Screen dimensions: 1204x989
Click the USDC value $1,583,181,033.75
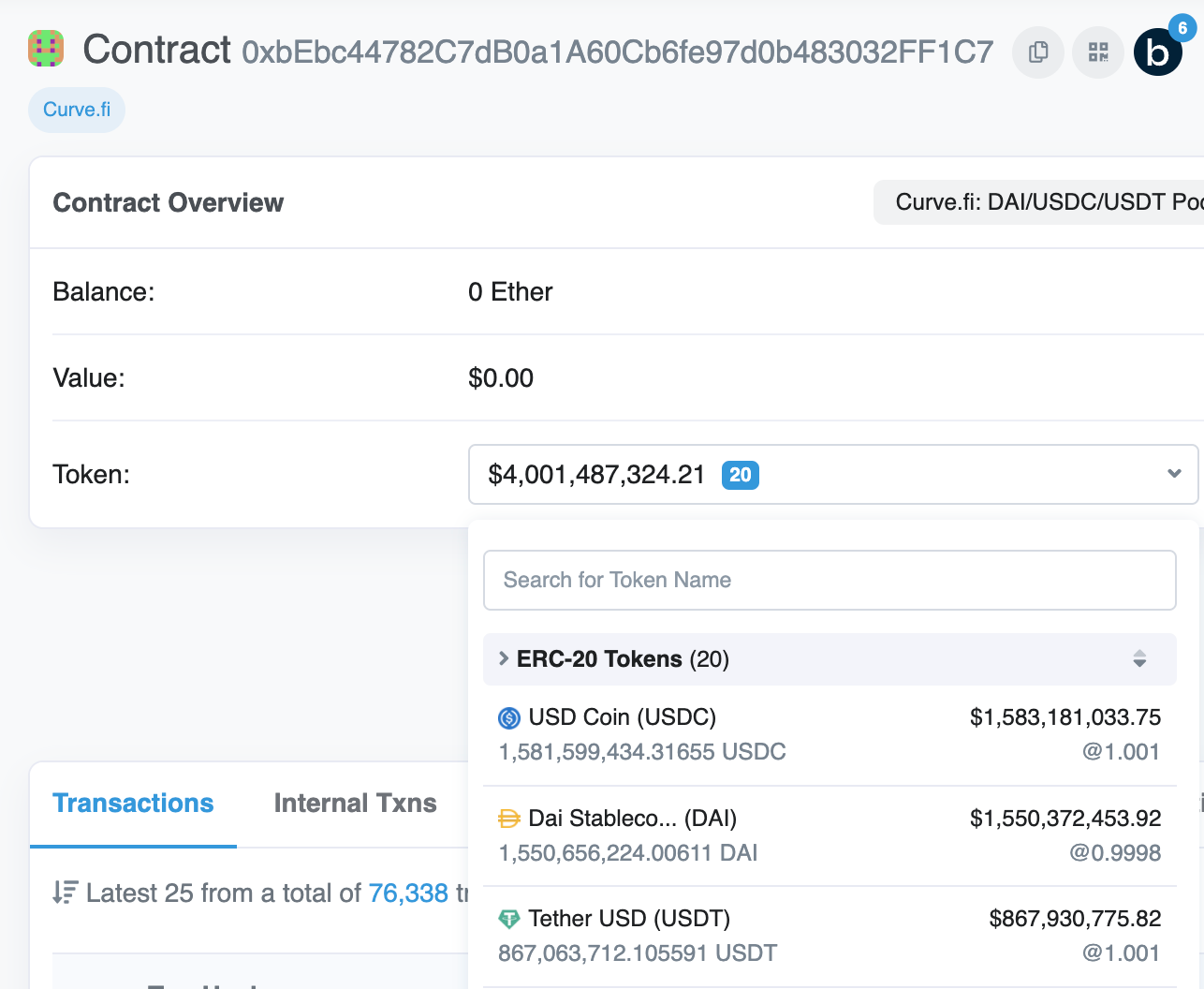pyautogui.click(x=1065, y=717)
